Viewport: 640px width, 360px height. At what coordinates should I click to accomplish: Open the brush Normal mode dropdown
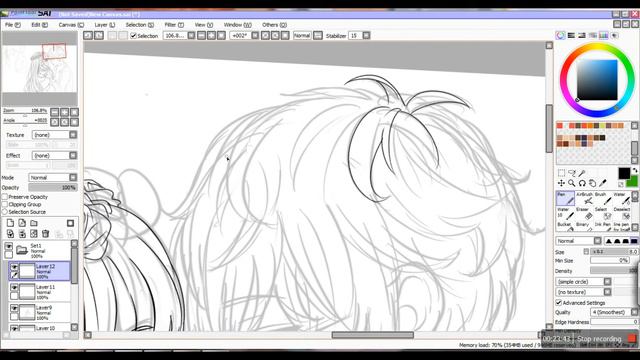(579, 241)
